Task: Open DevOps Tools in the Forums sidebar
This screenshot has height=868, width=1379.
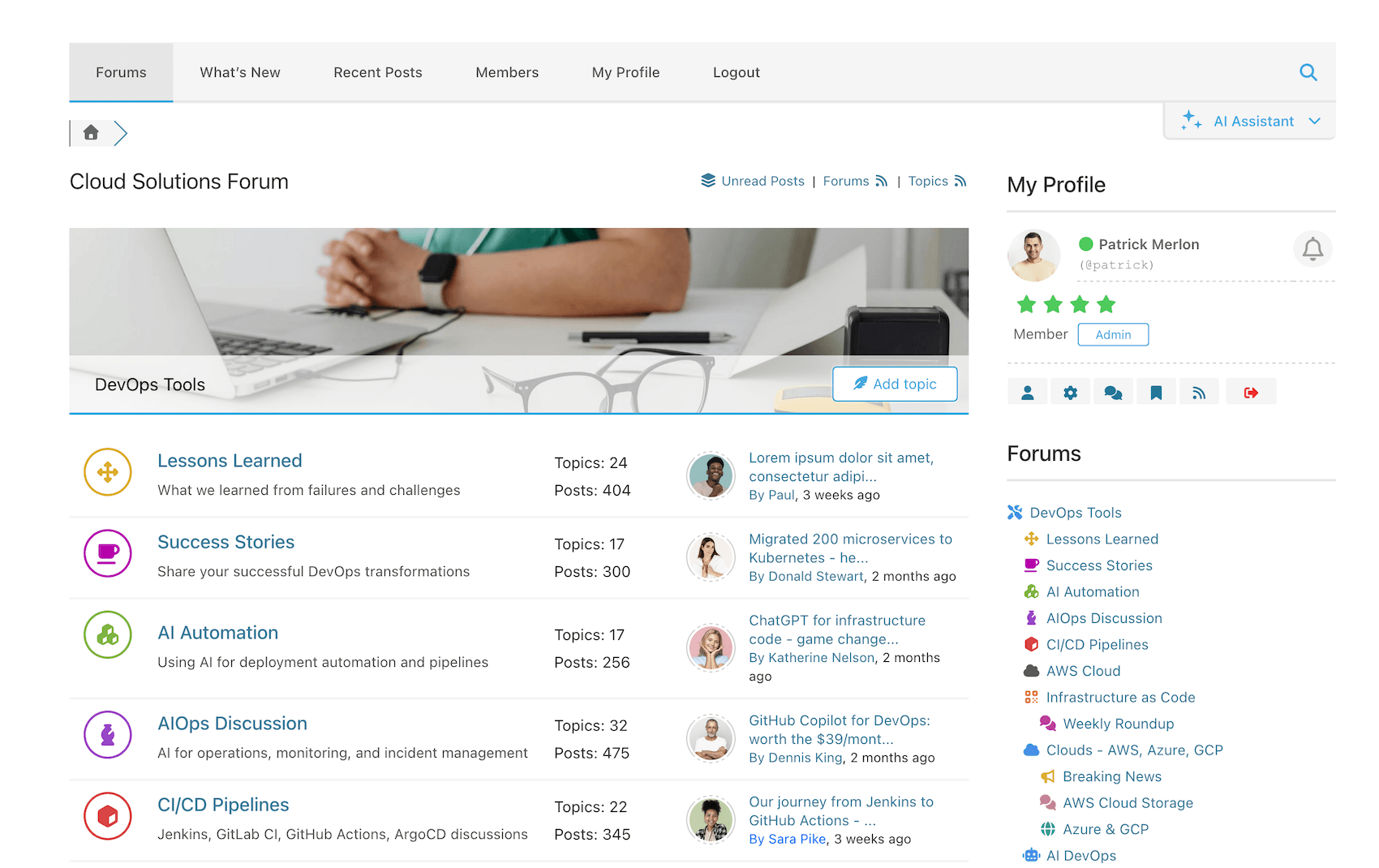Action: 1075,512
